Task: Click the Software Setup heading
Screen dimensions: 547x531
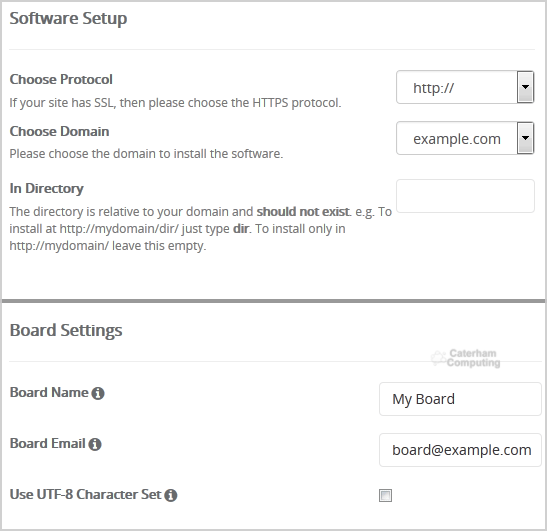Action: tap(68, 18)
